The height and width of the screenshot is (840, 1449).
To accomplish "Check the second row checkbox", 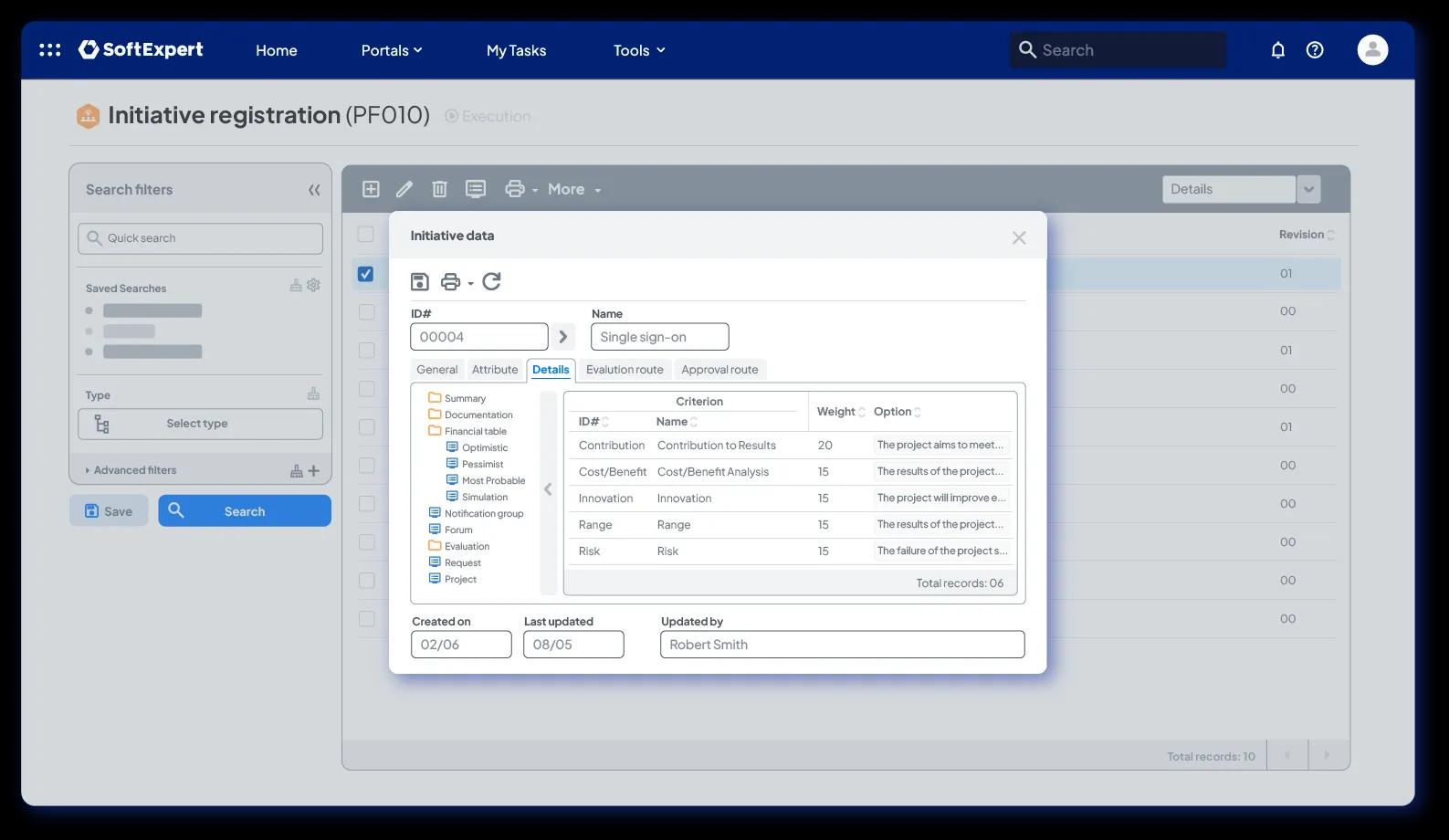I will click(366, 311).
